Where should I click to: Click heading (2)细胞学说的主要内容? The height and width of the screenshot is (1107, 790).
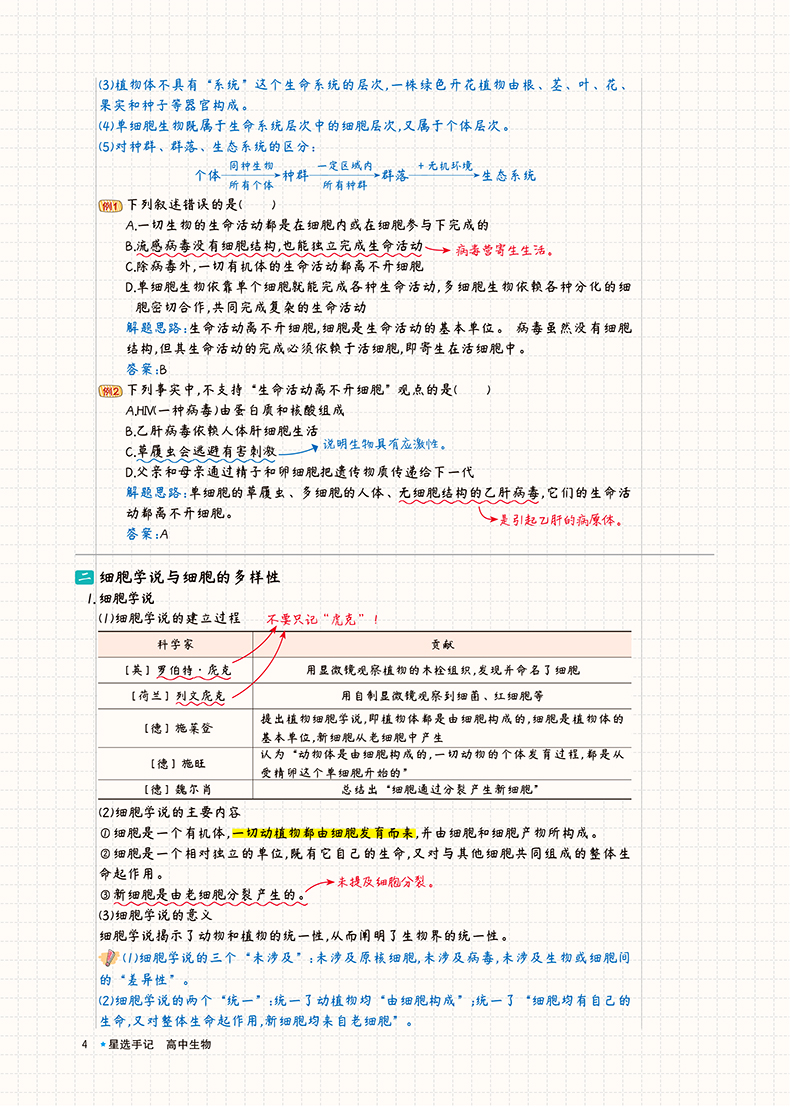(x=169, y=813)
